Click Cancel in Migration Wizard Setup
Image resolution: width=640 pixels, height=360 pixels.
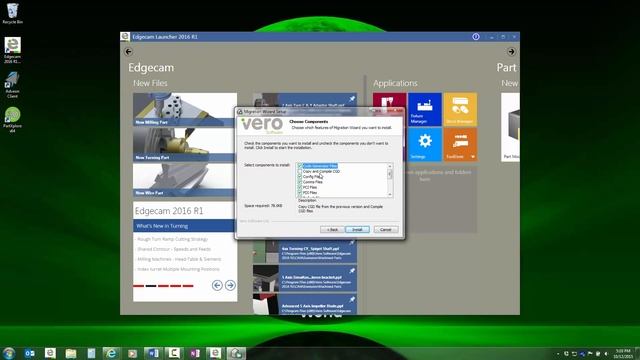pyautogui.click(x=386, y=230)
